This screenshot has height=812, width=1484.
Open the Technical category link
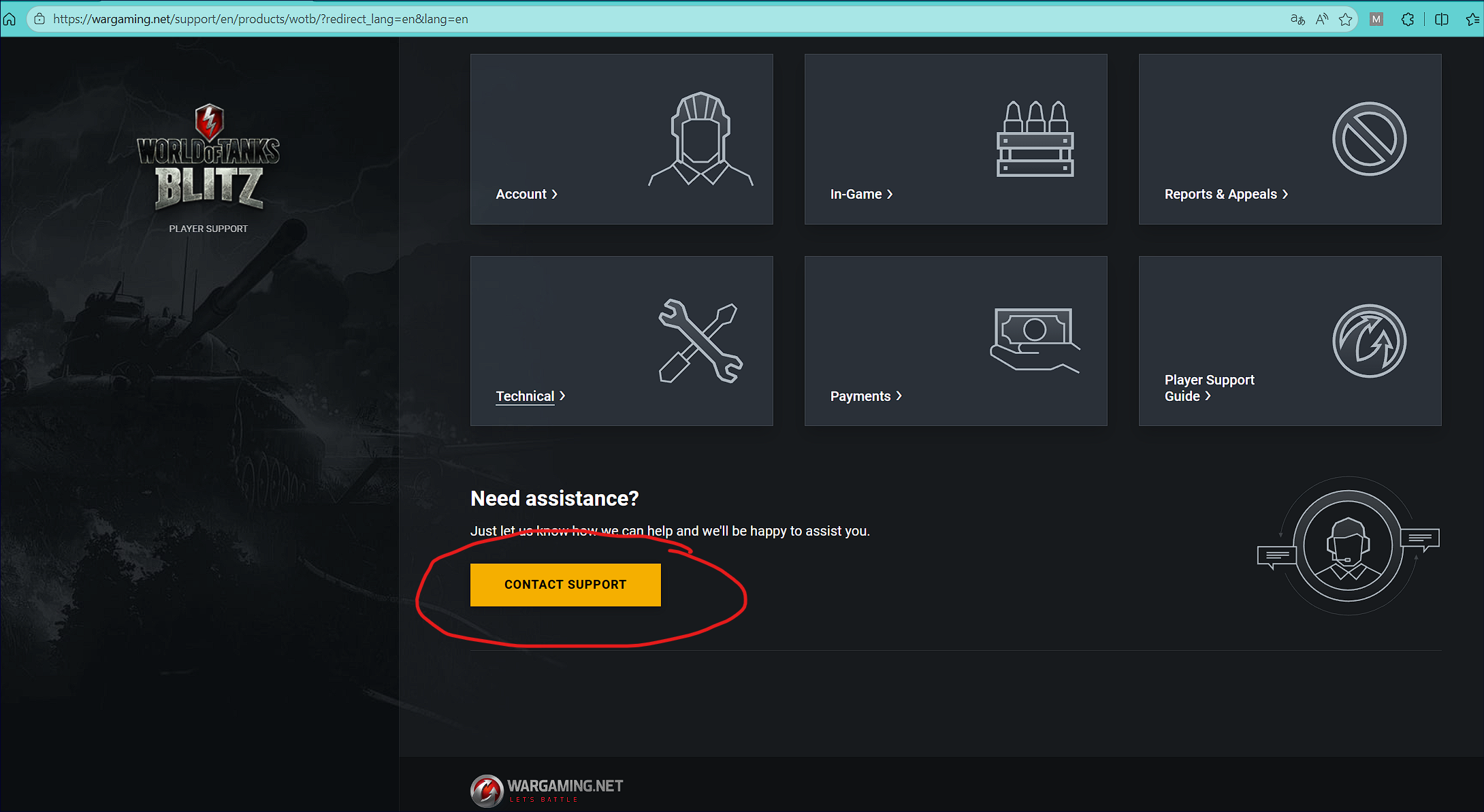[526, 396]
